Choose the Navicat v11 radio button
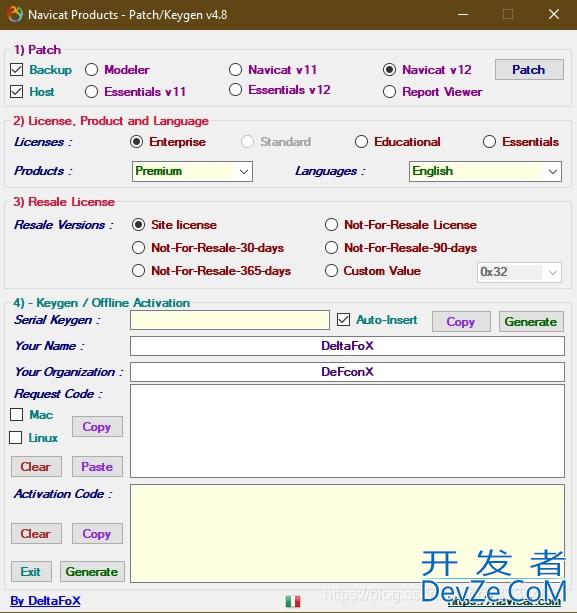The height and width of the screenshot is (613, 577). [235, 70]
